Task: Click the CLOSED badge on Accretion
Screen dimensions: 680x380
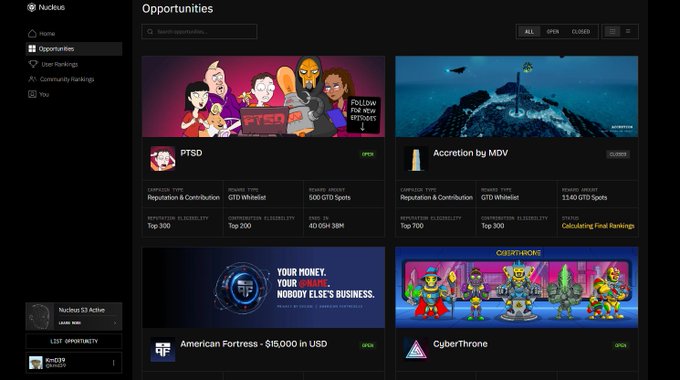Action: (618, 154)
